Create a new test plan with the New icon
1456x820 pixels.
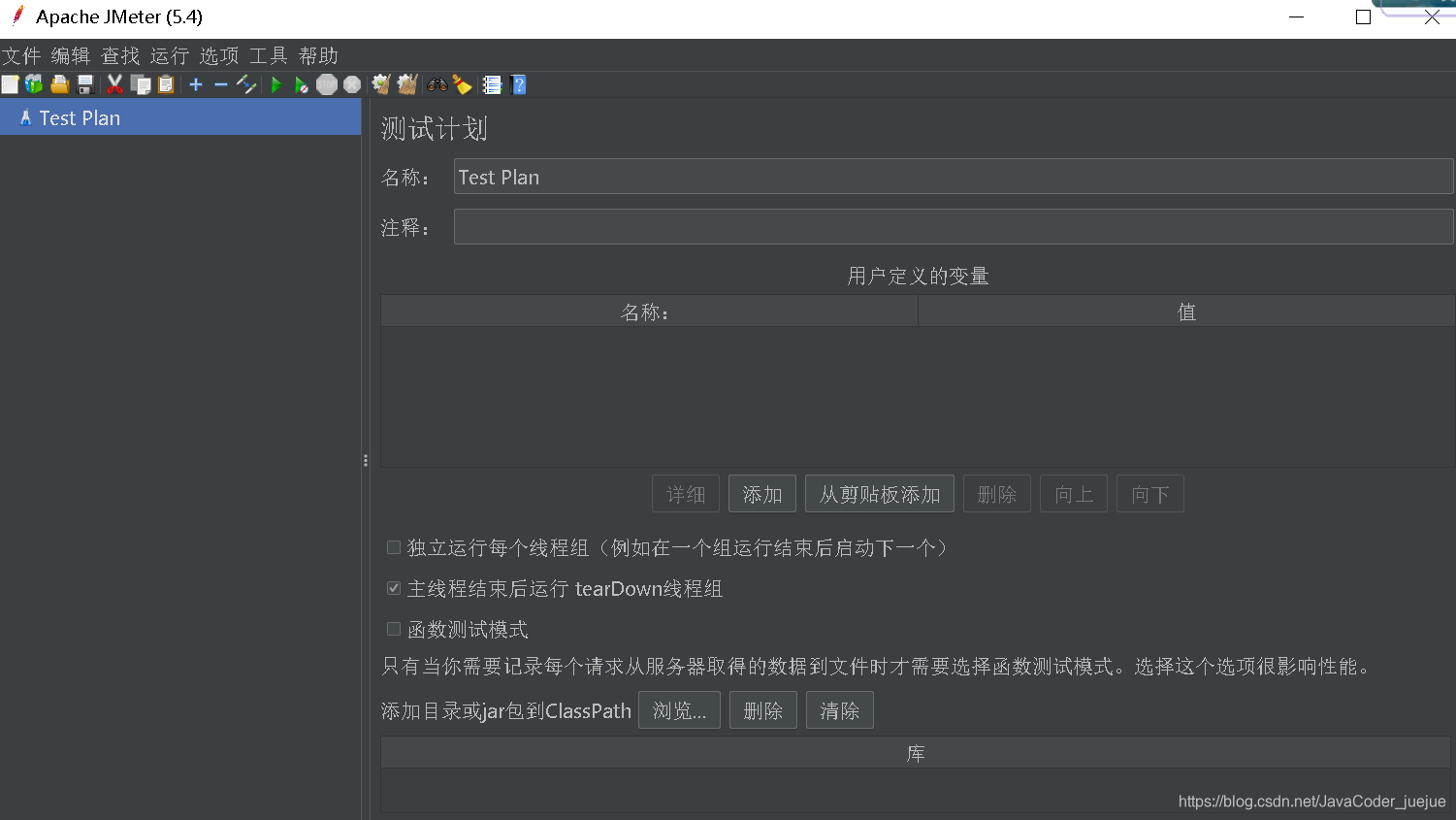point(10,84)
